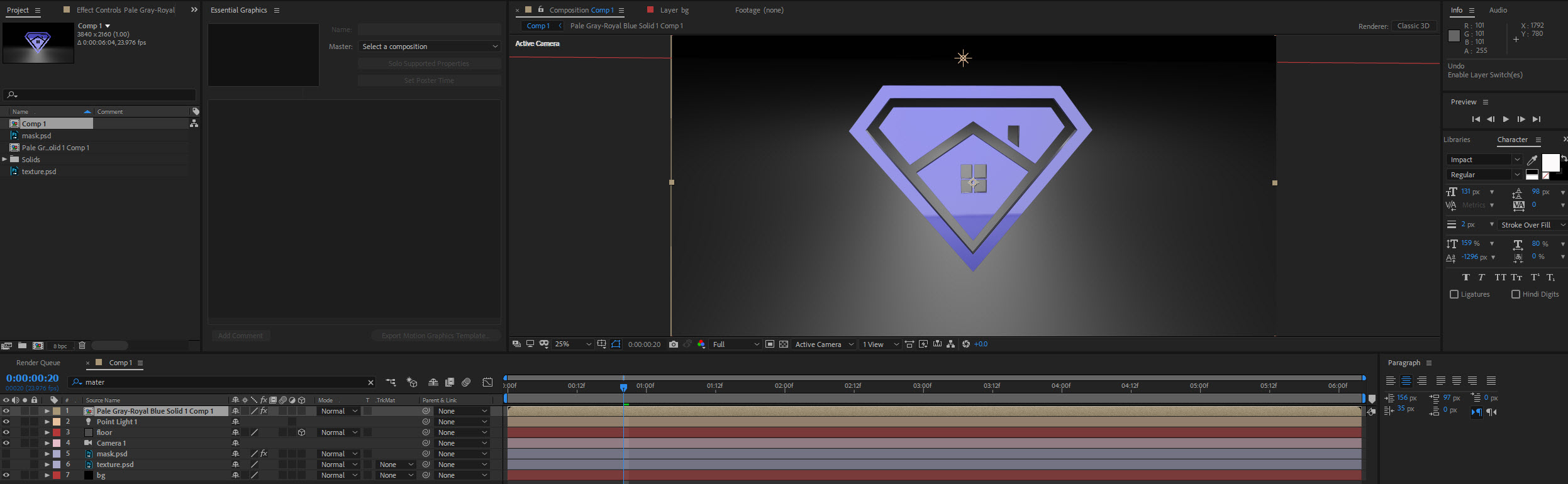Toggle Region of Interest

770,344
